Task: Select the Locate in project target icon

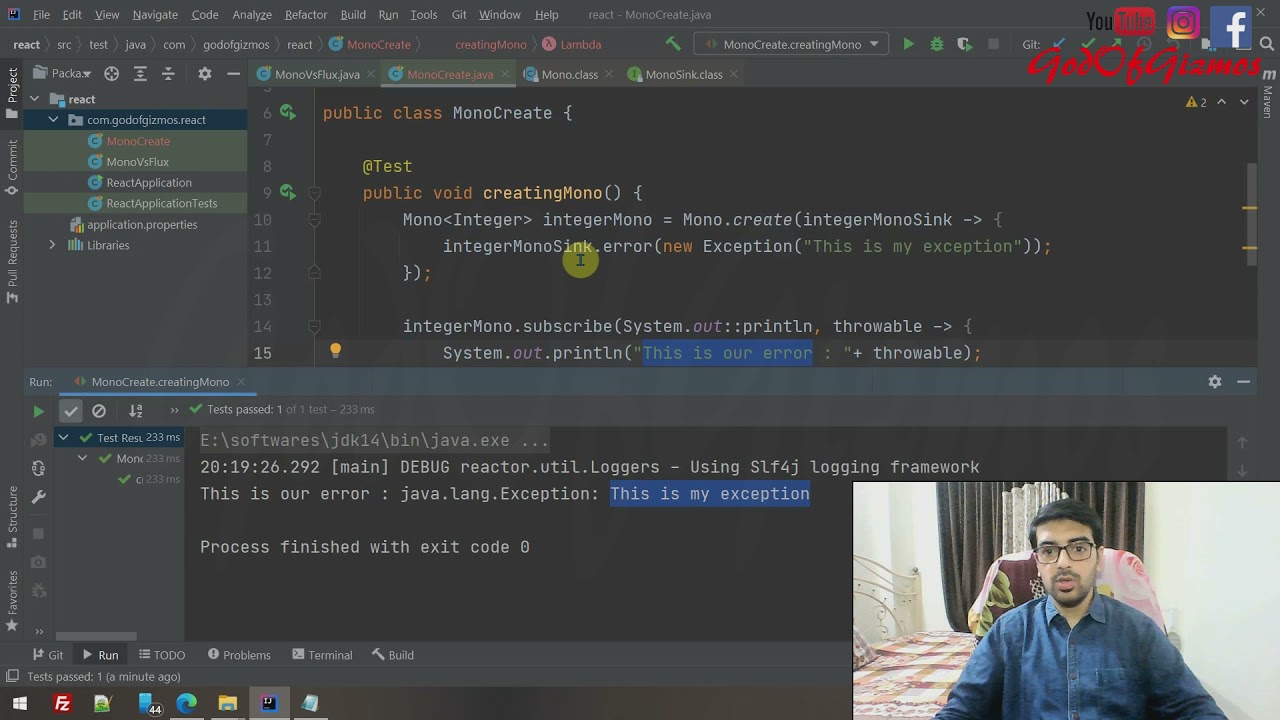Action: coord(111,74)
